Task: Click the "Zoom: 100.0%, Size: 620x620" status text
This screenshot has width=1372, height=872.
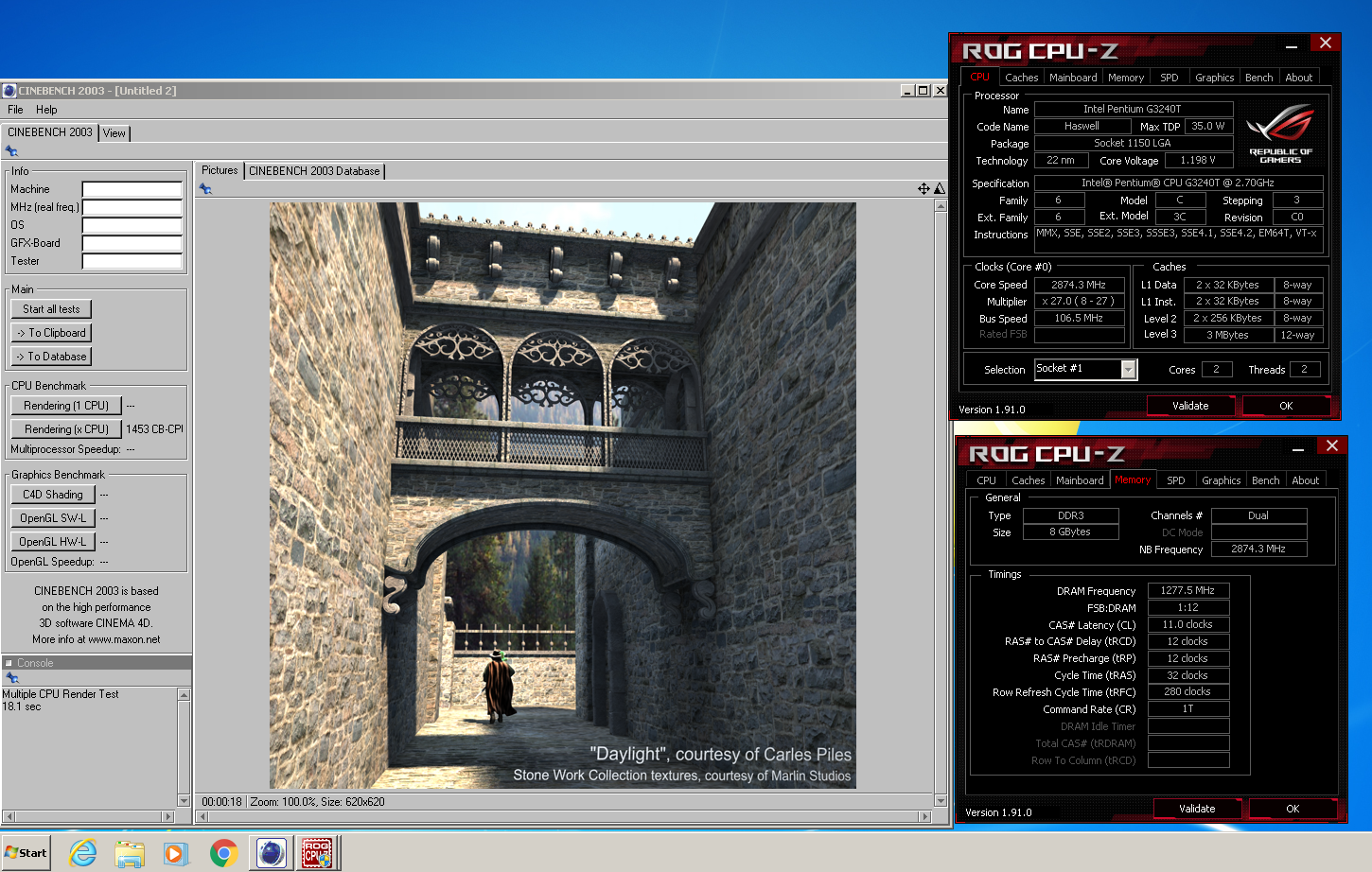Action: point(317,802)
